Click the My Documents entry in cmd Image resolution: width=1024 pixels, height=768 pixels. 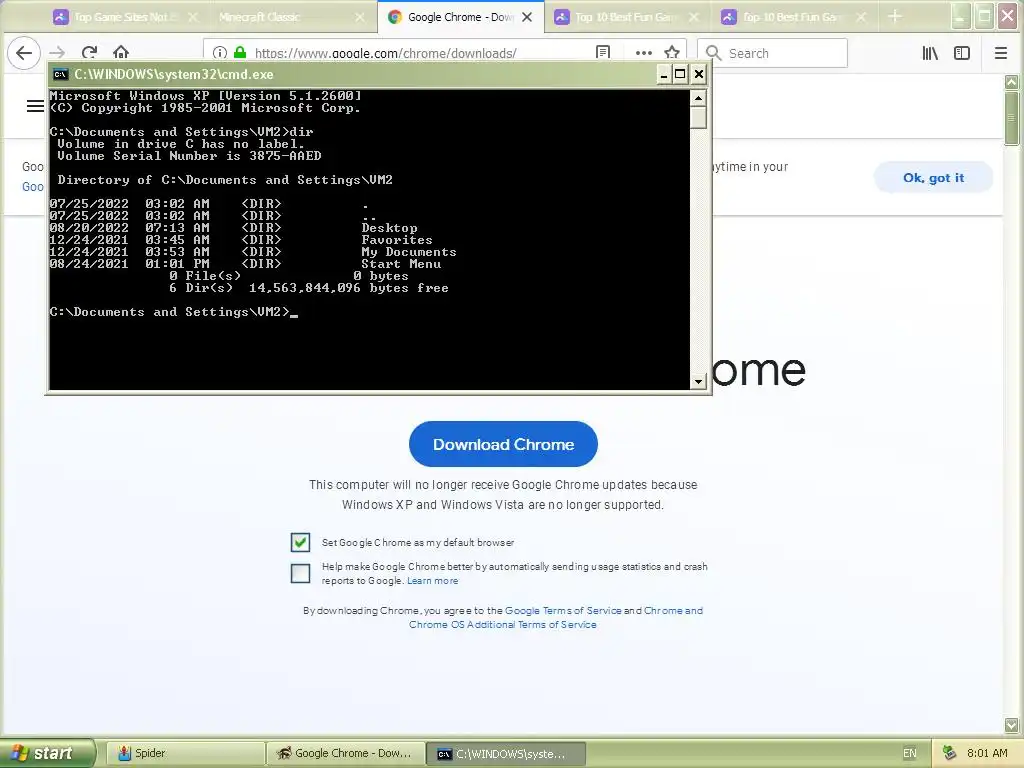tap(409, 252)
